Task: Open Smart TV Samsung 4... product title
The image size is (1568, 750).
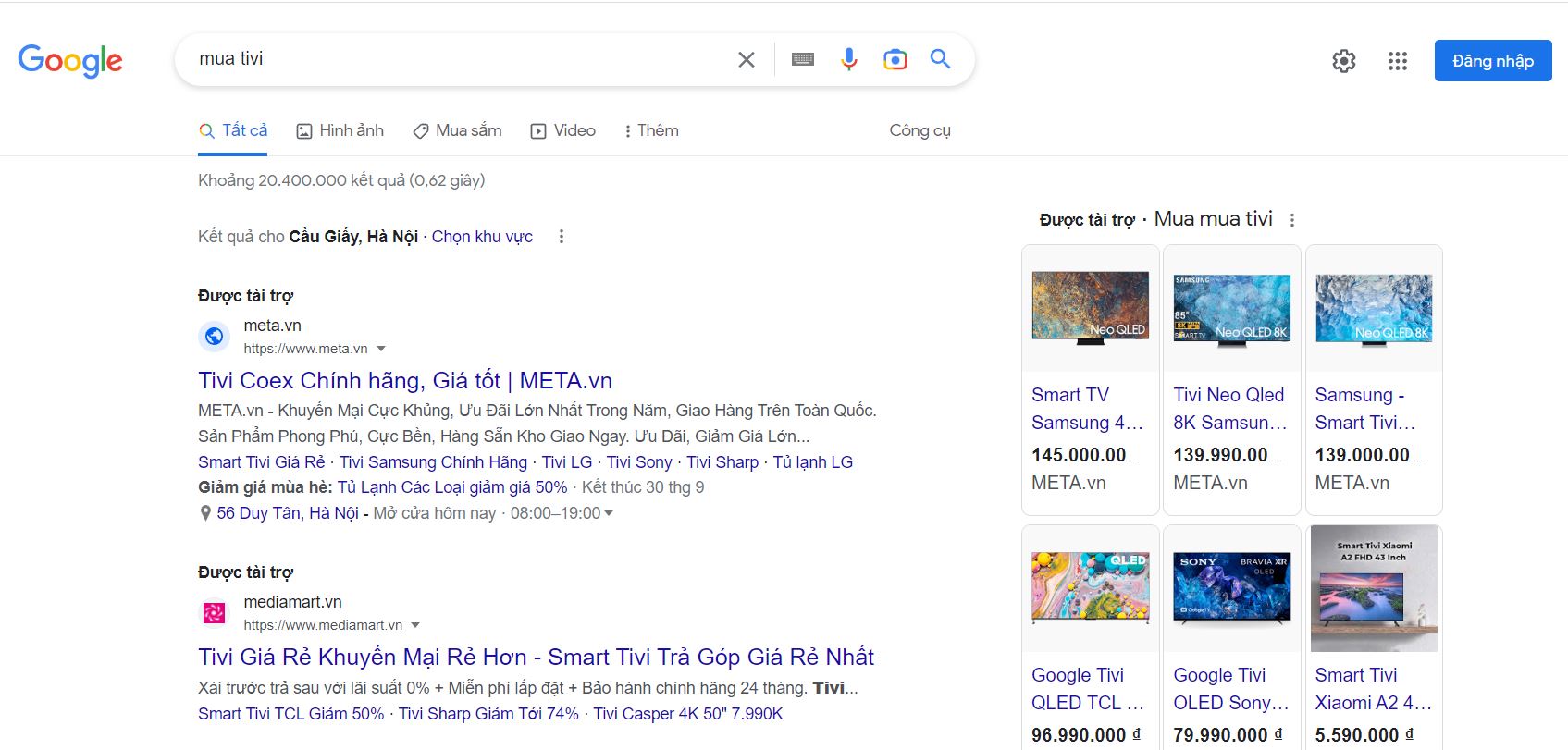Action: coord(1088,409)
